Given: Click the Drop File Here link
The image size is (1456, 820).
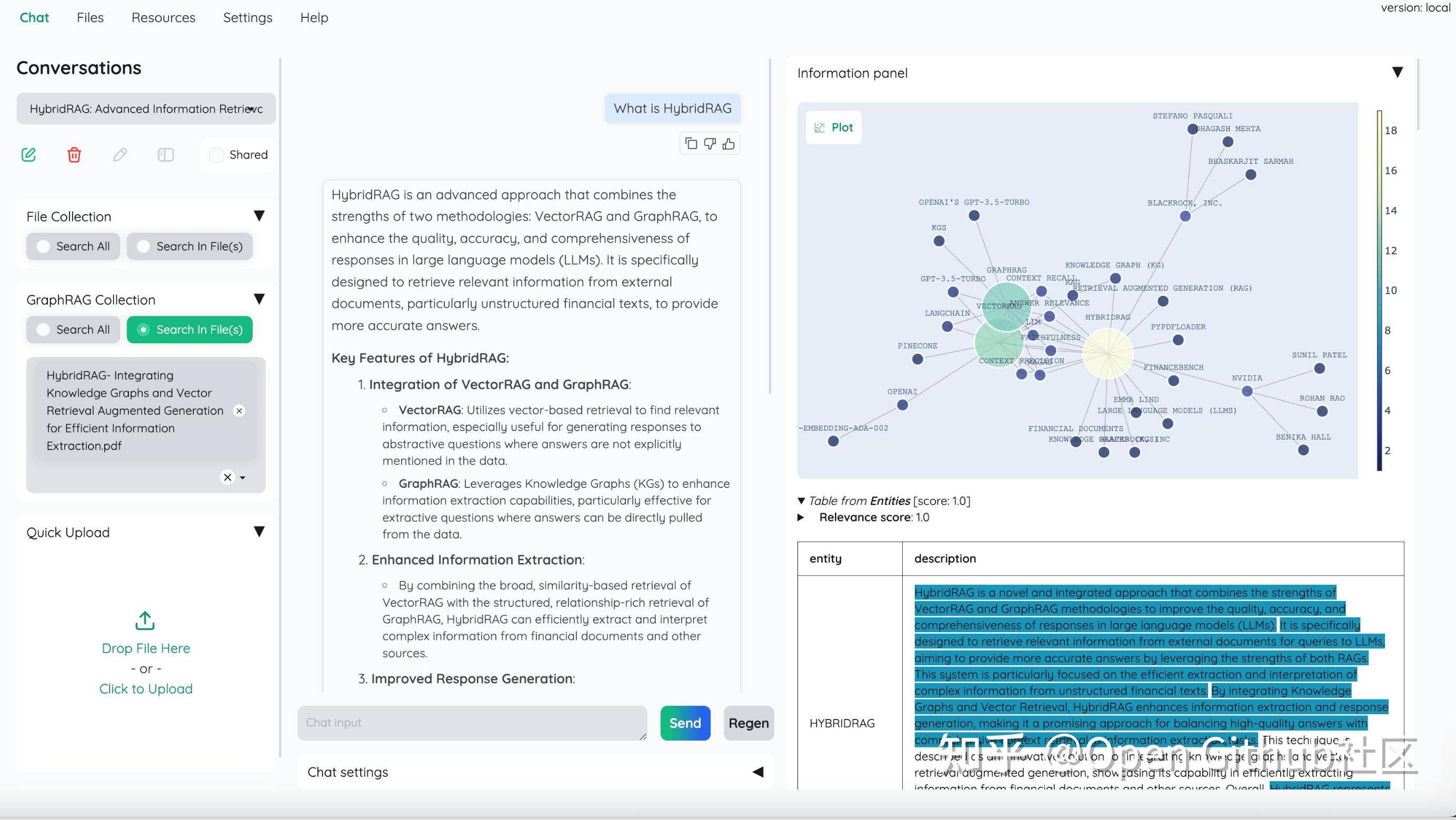Looking at the screenshot, I should point(146,648).
